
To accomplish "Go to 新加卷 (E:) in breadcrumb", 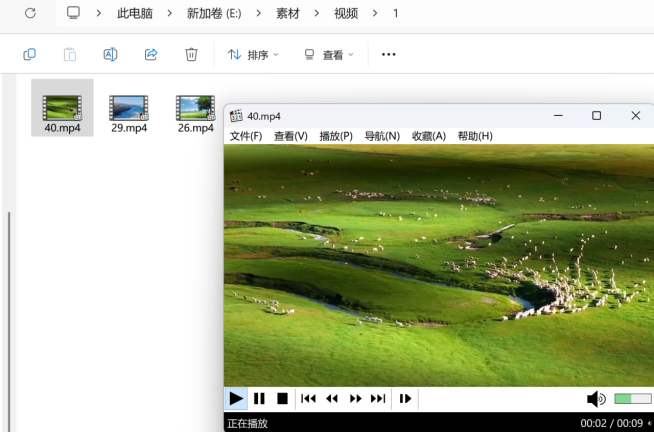I will click(x=214, y=13).
